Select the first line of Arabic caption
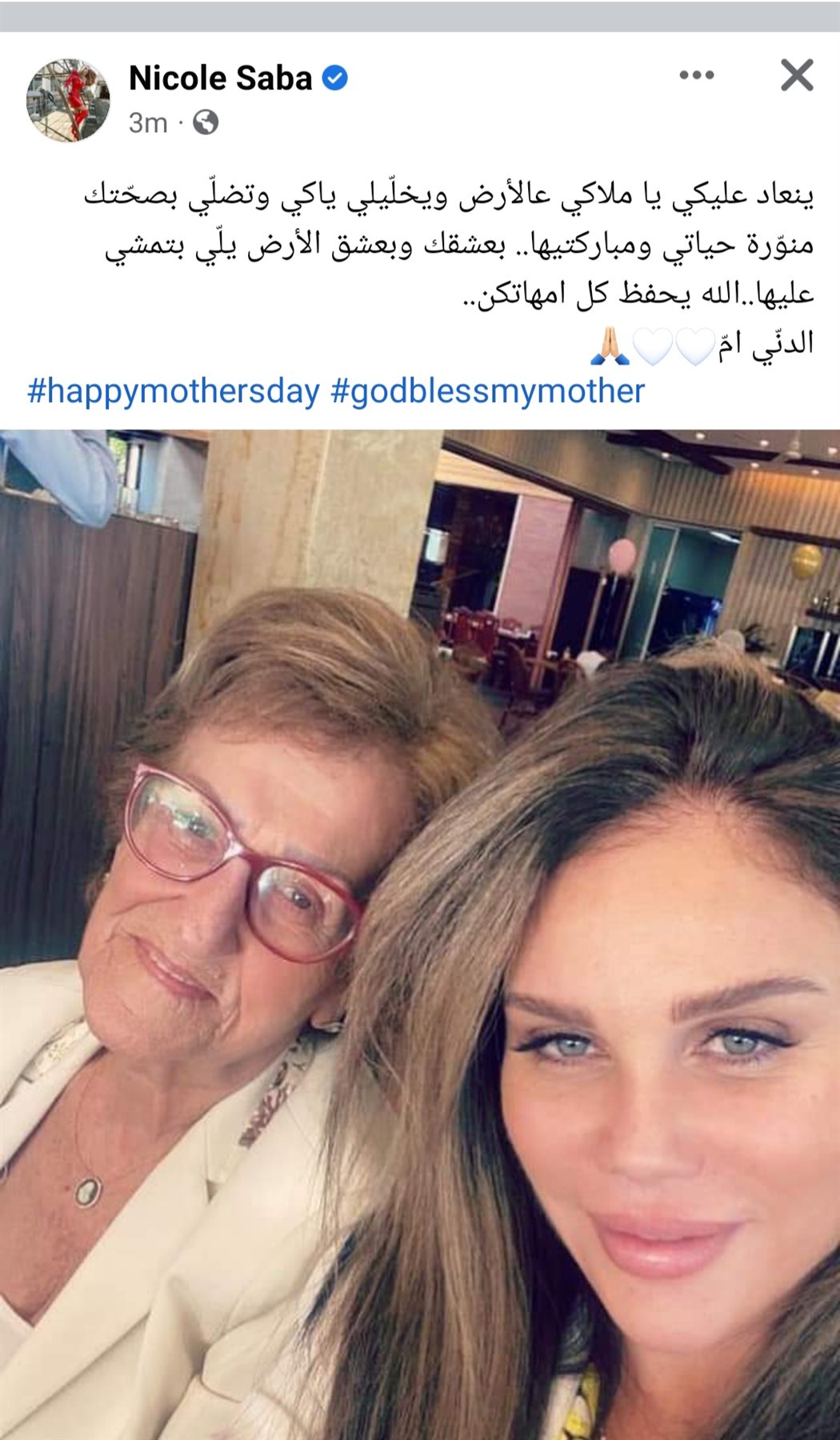The image size is (840, 1440). (x=449, y=195)
